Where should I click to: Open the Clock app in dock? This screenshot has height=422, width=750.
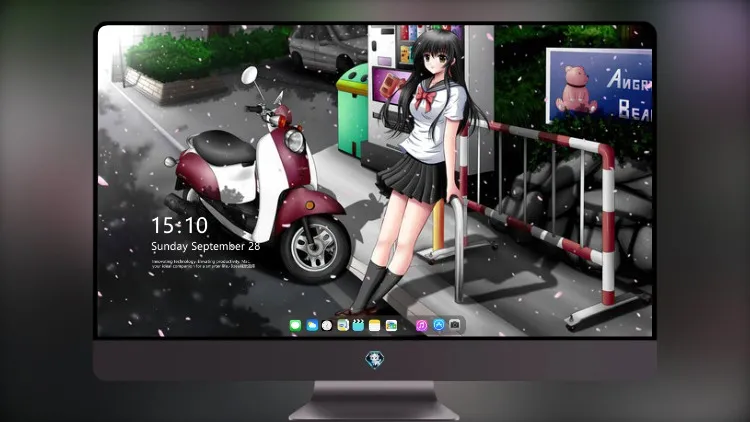coord(327,326)
